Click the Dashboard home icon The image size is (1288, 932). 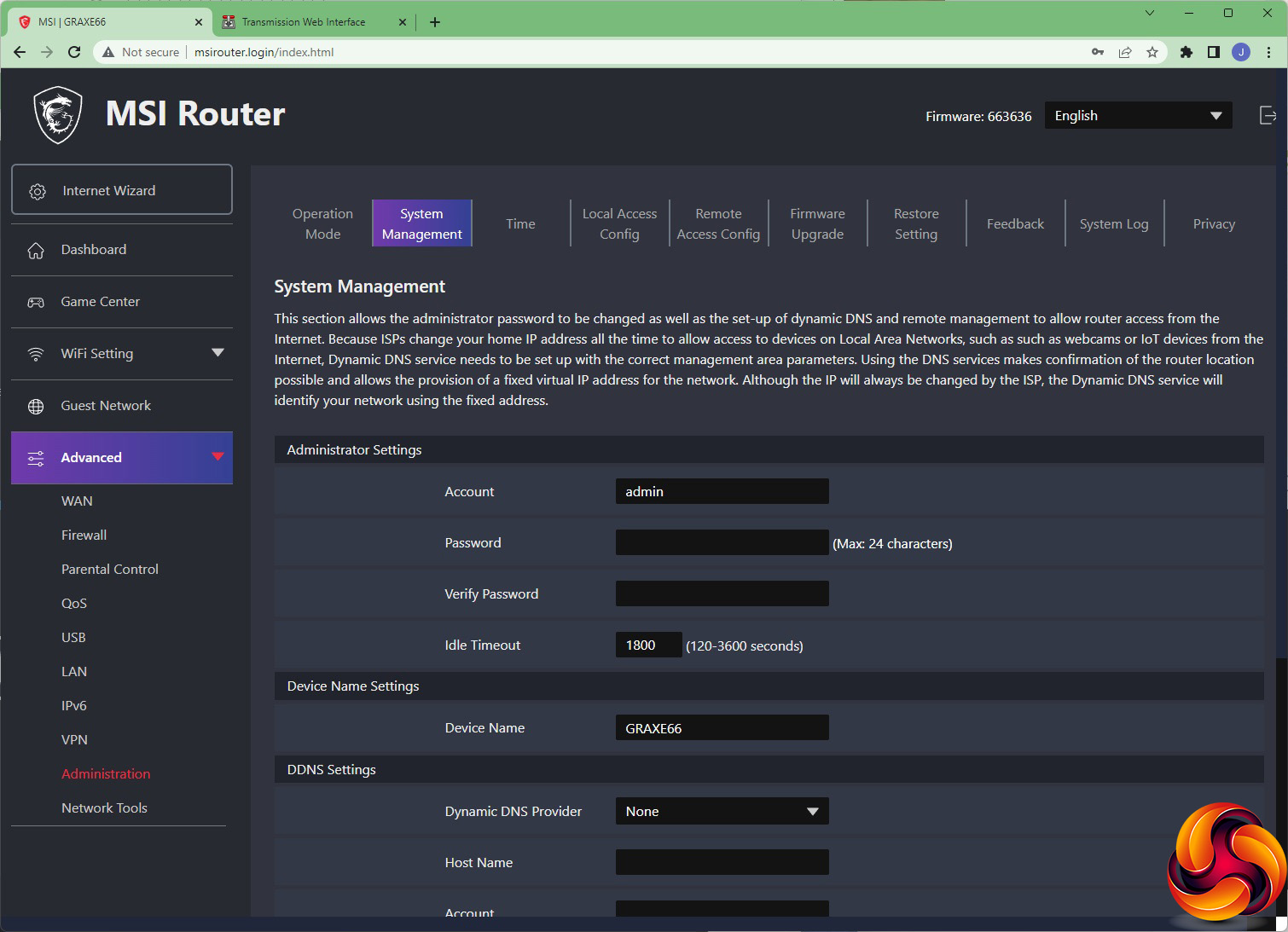[36, 251]
